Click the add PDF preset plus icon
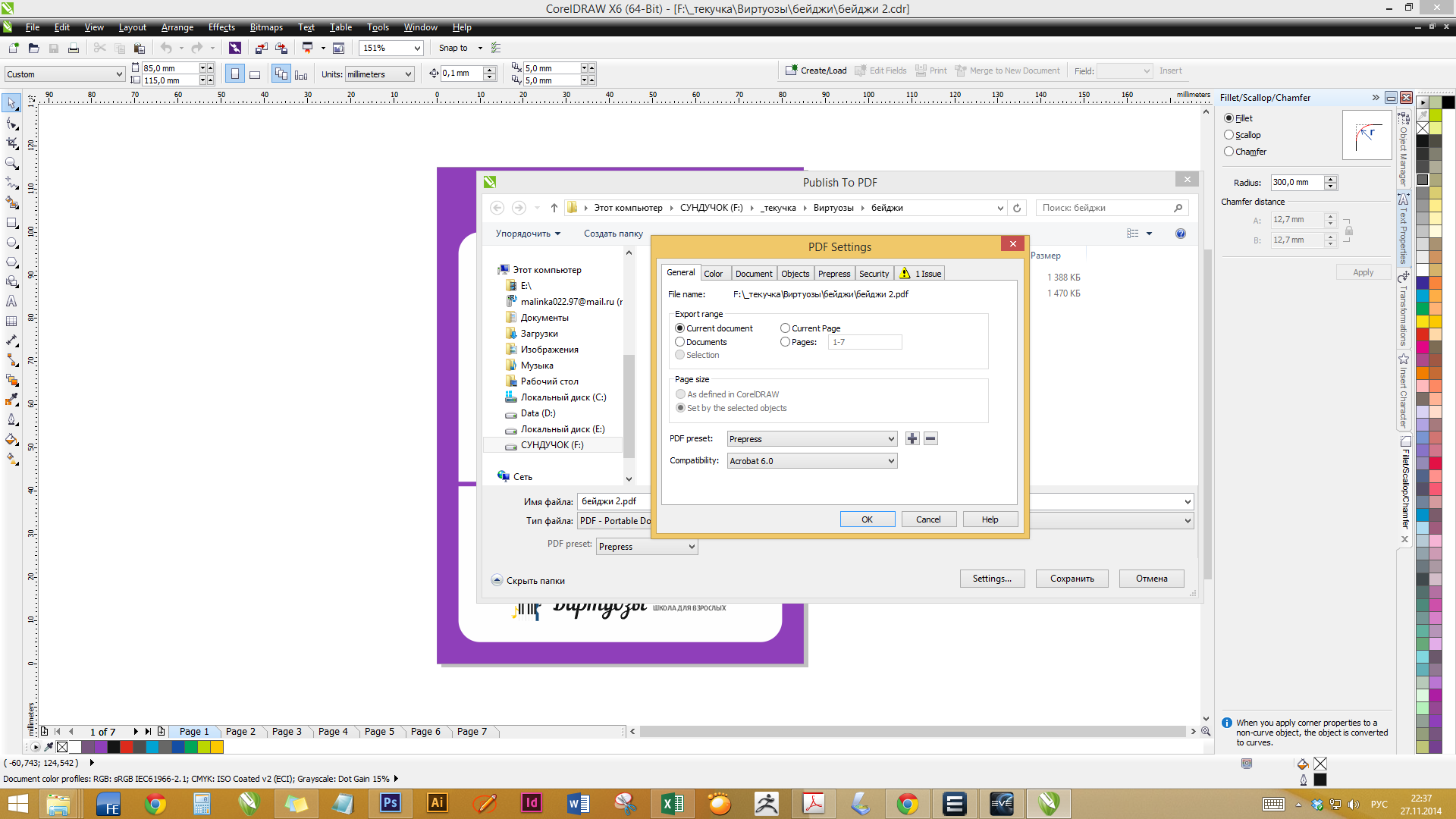Screen dimensions: 1456x819 click(x=912, y=438)
